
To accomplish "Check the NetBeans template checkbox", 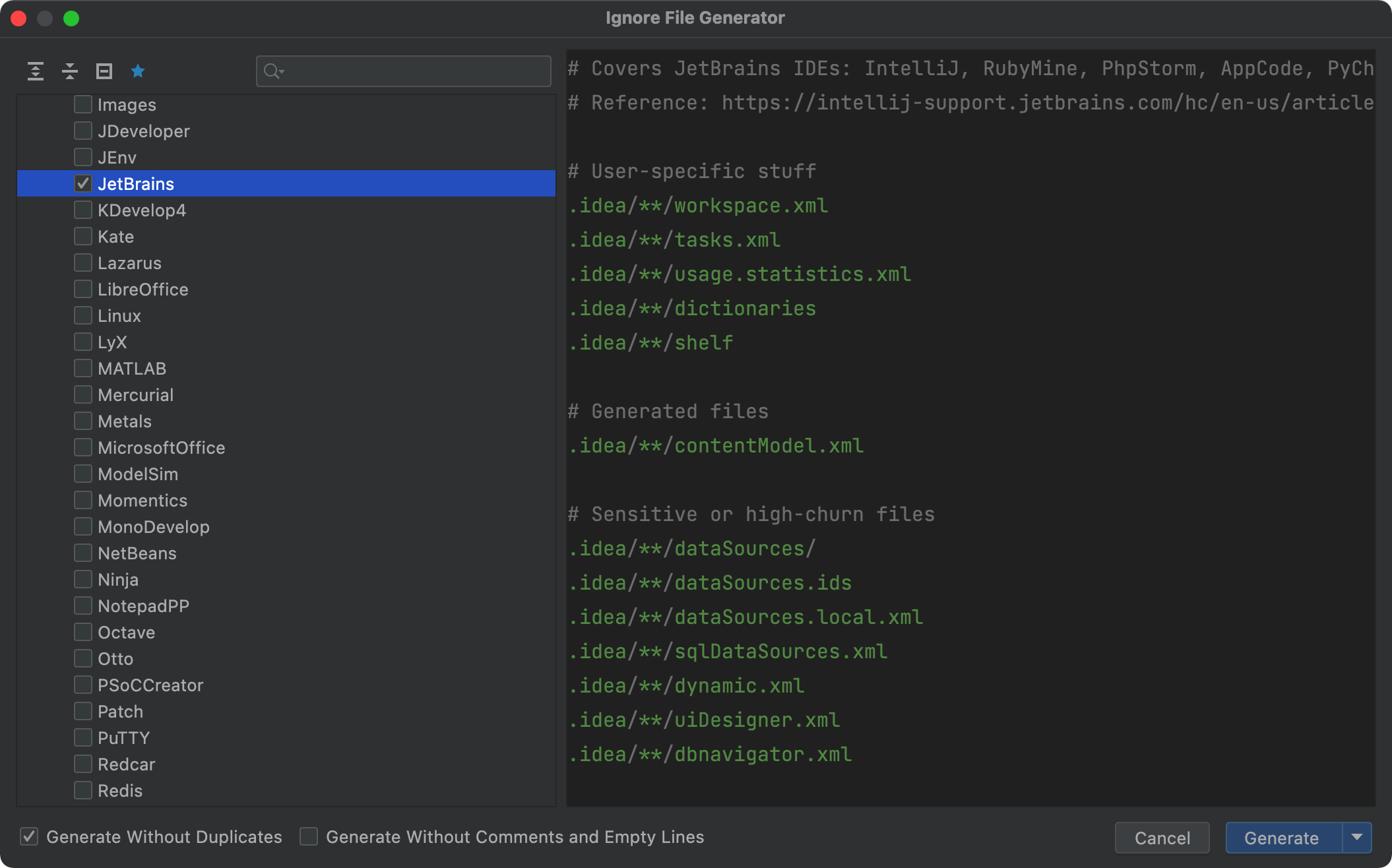I will [83, 553].
